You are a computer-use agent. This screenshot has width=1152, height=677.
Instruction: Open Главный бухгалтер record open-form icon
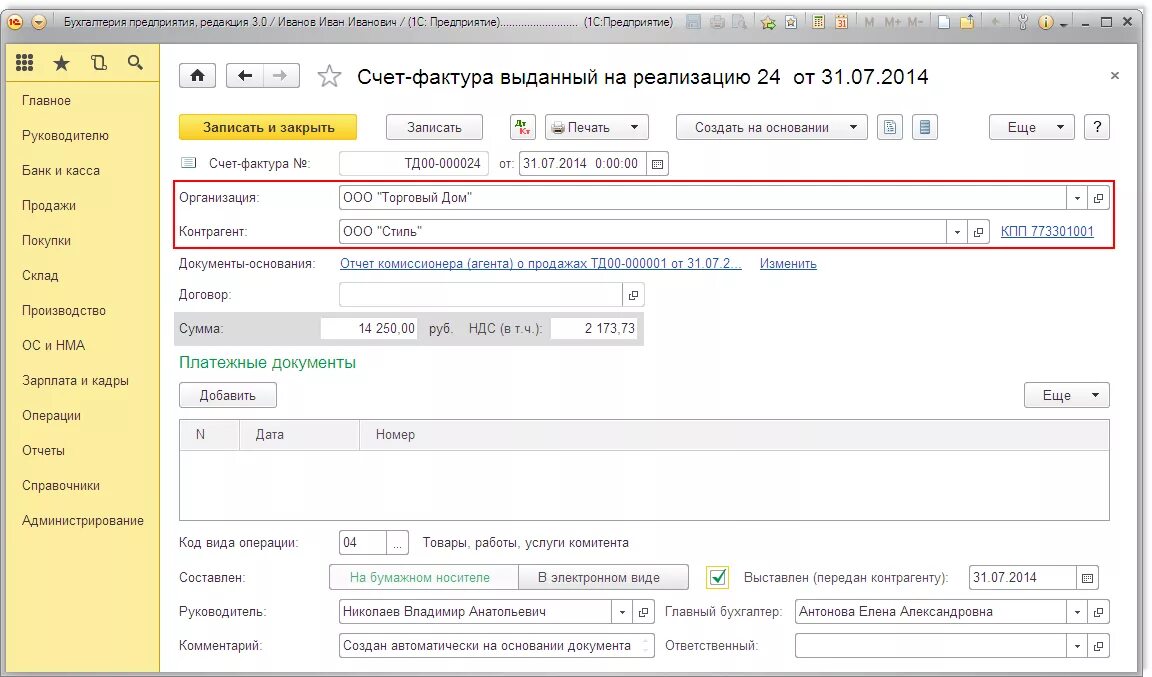pyautogui.click(x=1098, y=612)
